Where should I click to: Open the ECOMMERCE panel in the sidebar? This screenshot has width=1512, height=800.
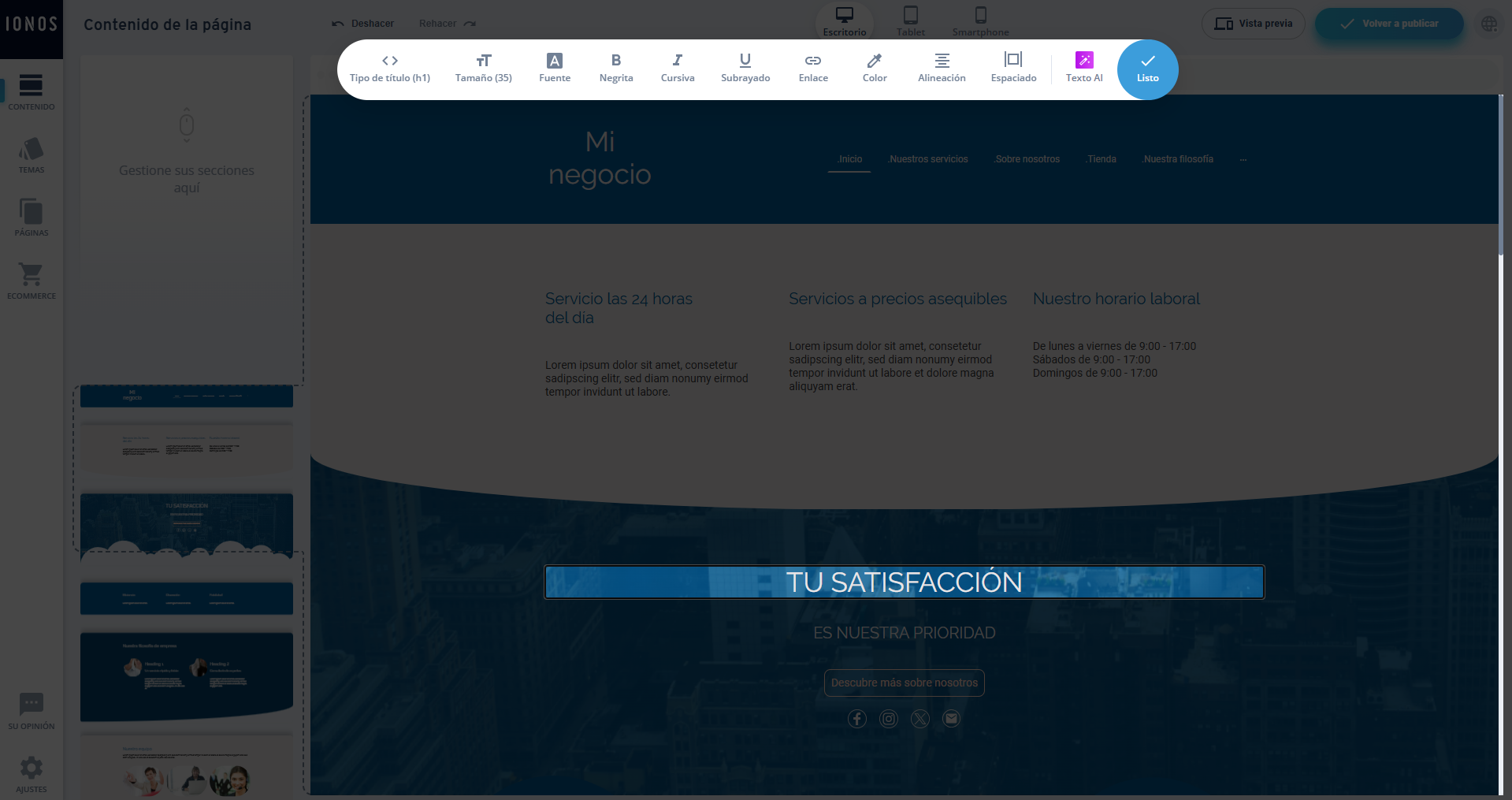pyautogui.click(x=32, y=280)
